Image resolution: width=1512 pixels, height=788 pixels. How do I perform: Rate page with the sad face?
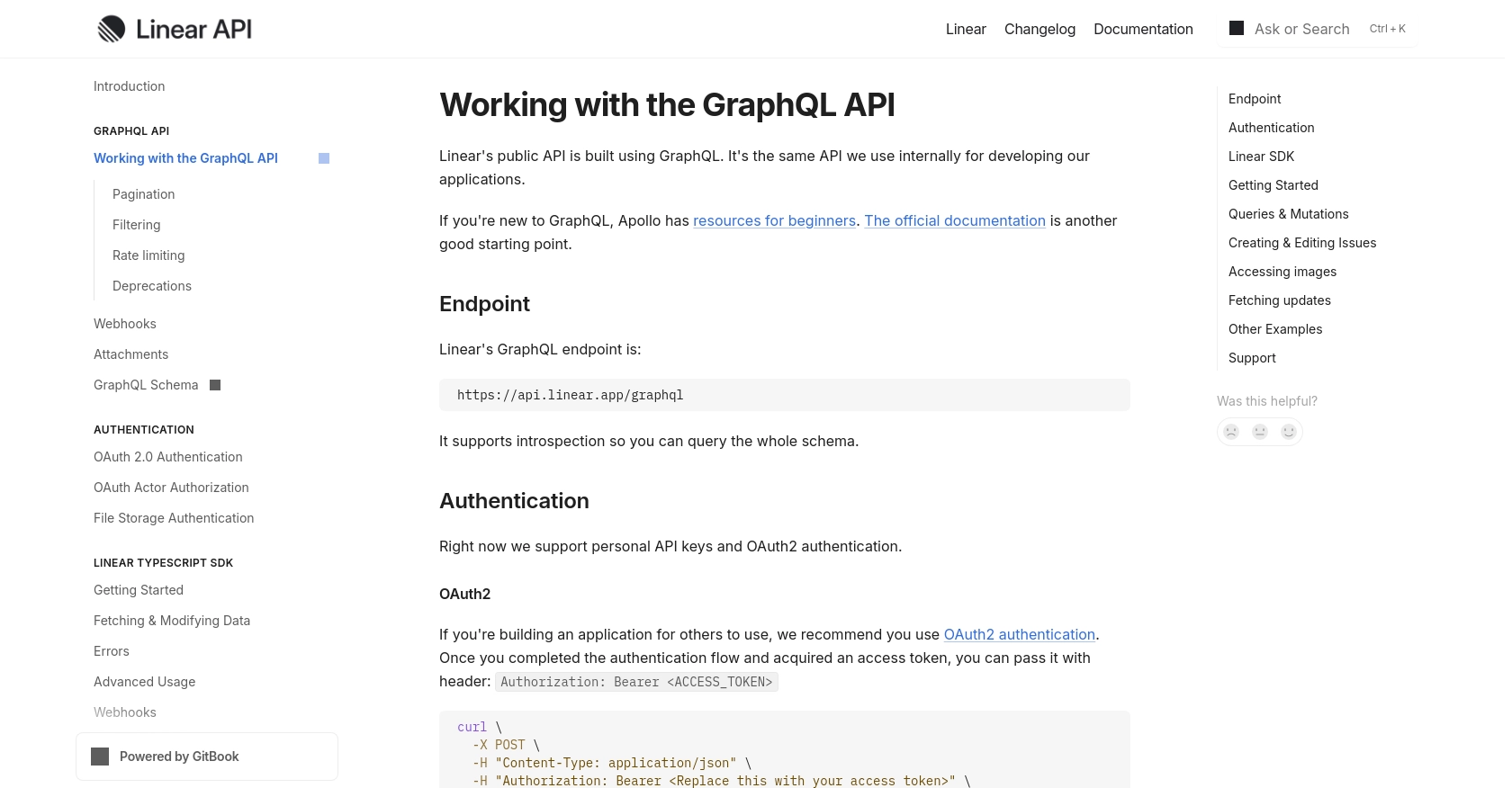pos(1231,432)
